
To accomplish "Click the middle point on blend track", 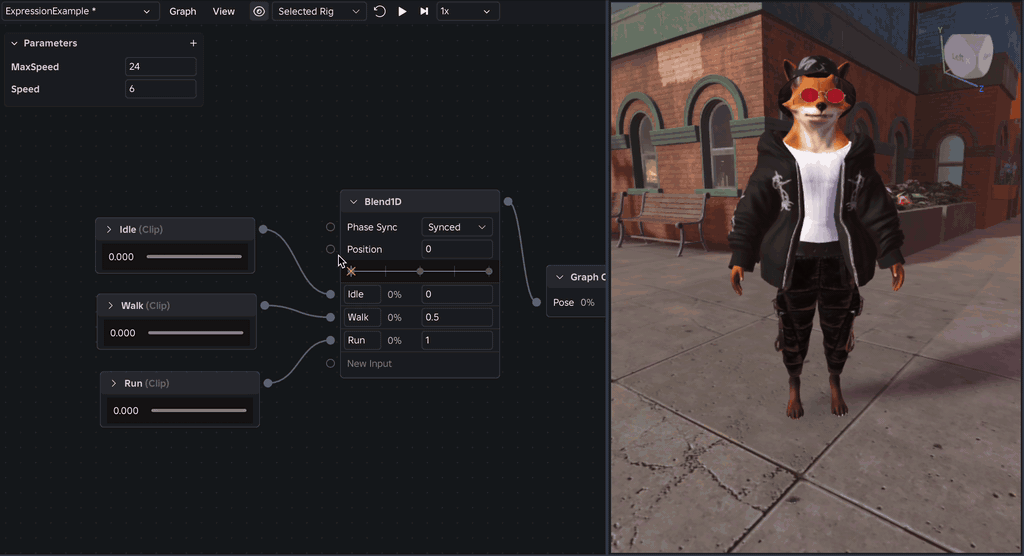I will pos(420,271).
